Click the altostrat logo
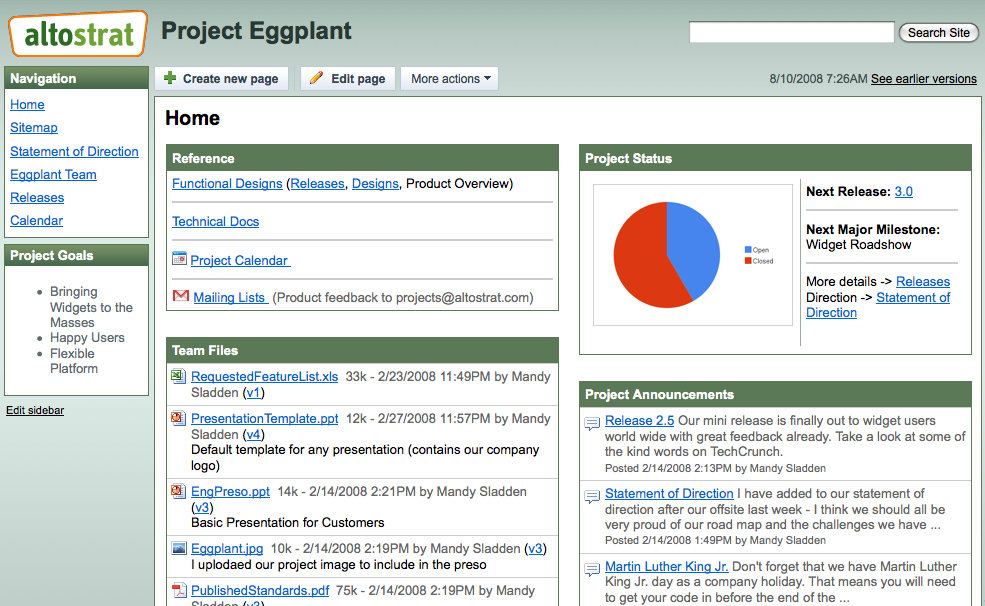This screenshot has width=985, height=606. click(78, 34)
